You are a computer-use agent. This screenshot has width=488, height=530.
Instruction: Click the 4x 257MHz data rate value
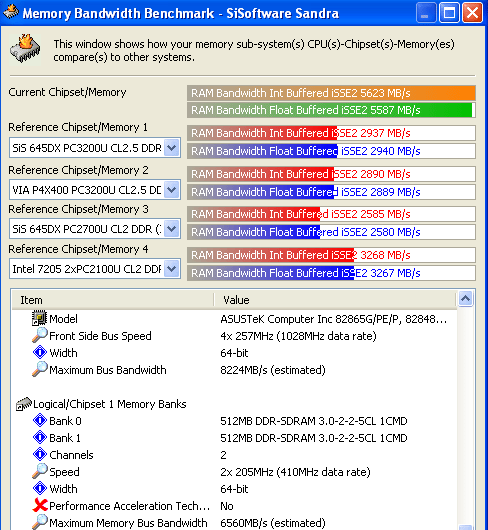click(x=298, y=336)
